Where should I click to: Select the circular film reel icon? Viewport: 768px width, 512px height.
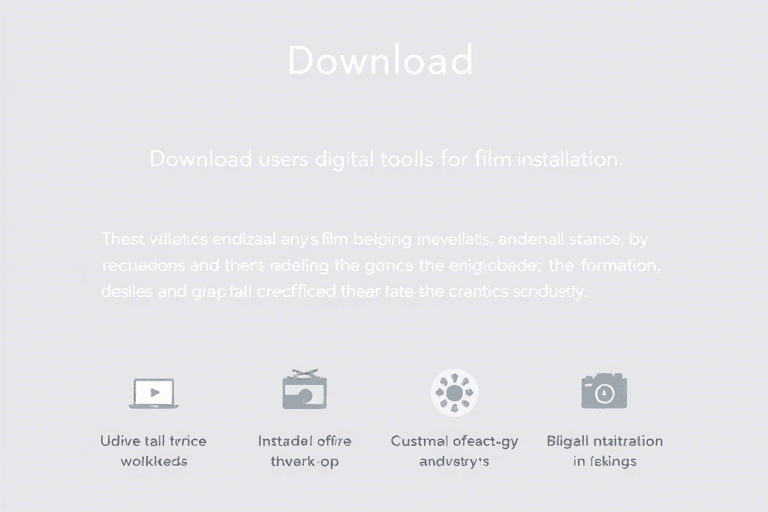pyautogui.click(x=454, y=392)
